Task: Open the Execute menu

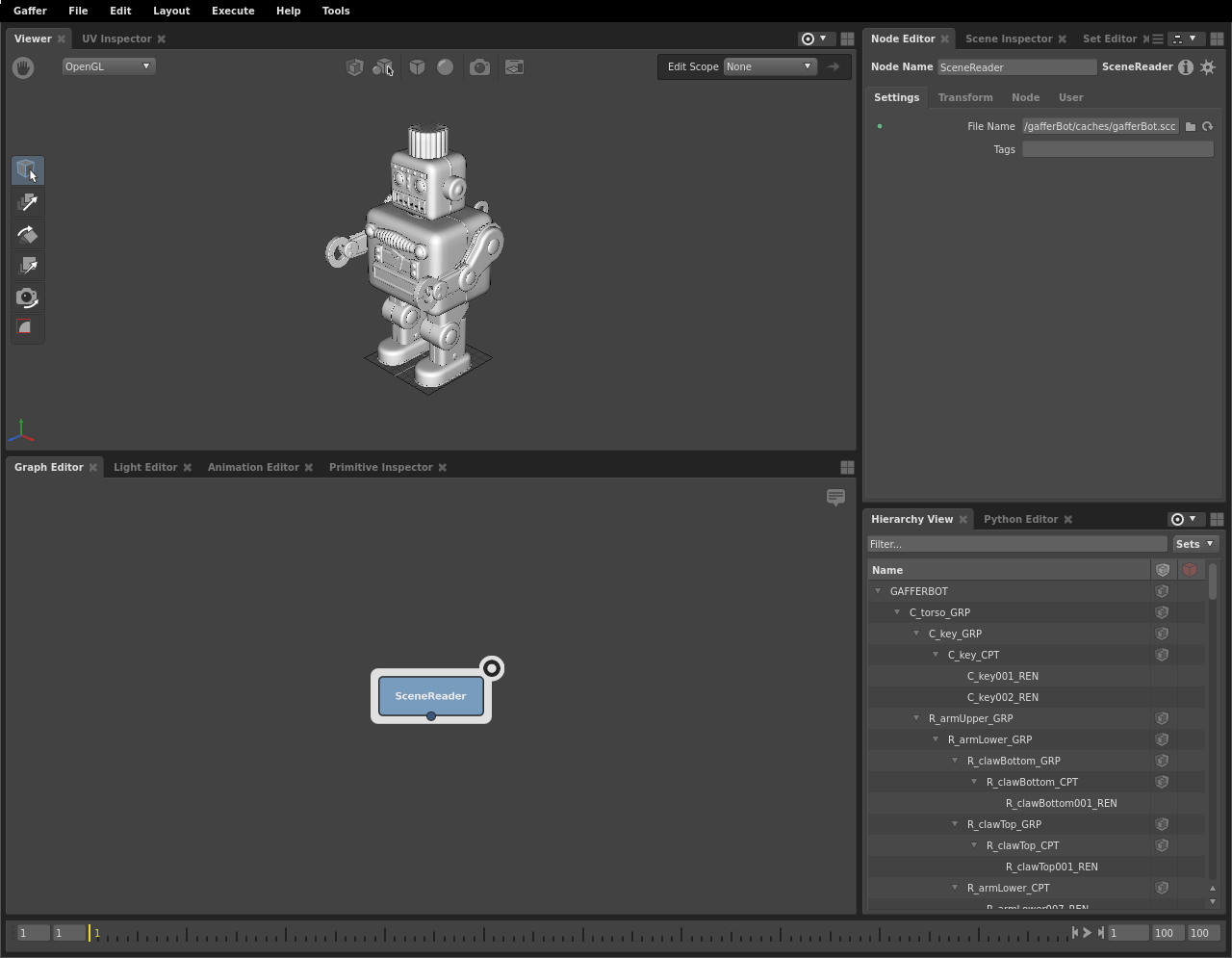Action: pyautogui.click(x=233, y=11)
